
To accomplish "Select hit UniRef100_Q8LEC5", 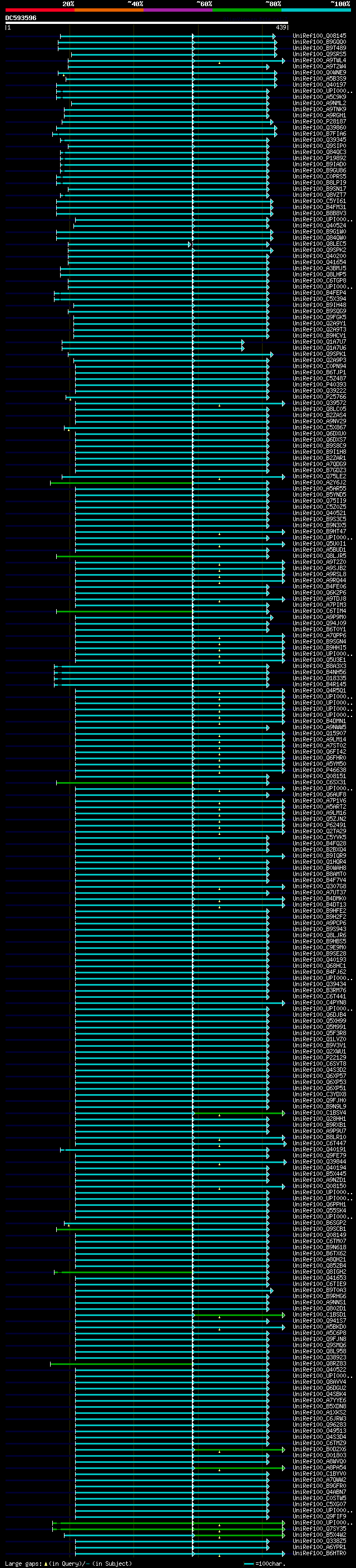I will pos(319,244).
